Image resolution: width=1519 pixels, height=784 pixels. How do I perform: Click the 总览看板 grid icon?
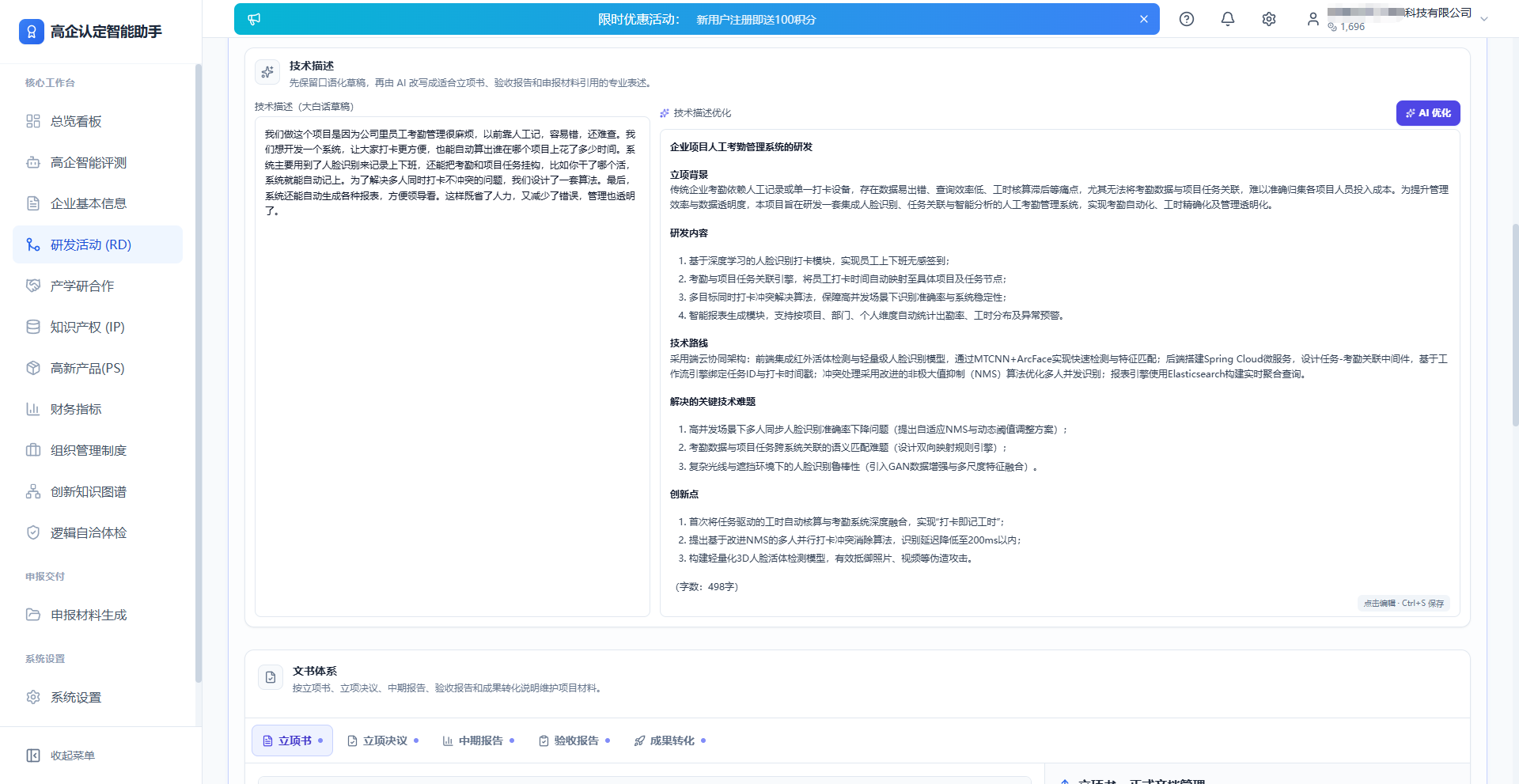pos(33,121)
